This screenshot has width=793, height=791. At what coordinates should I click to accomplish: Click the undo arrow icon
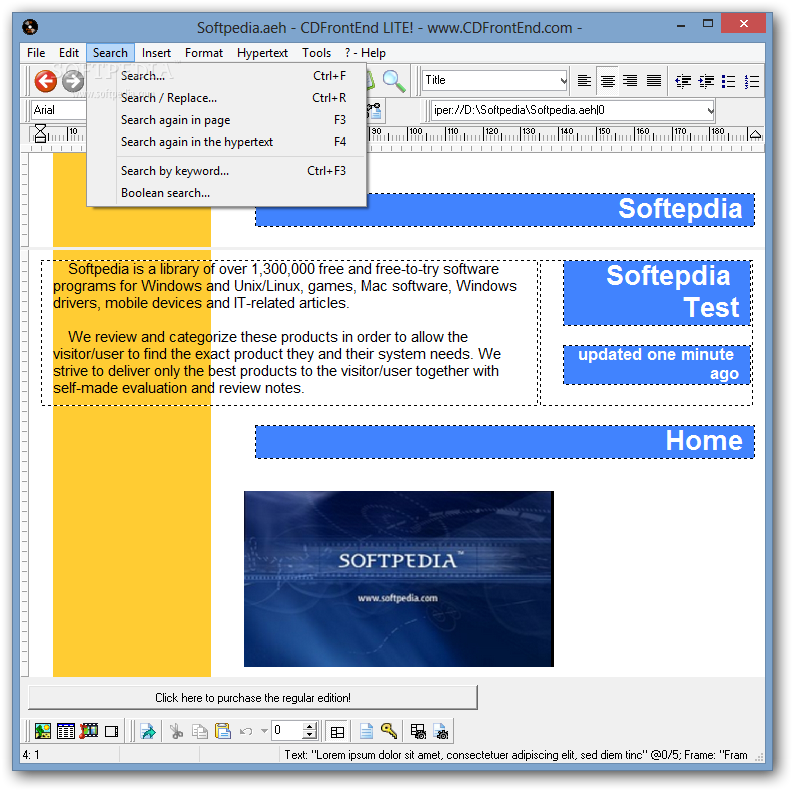(x=246, y=731)
